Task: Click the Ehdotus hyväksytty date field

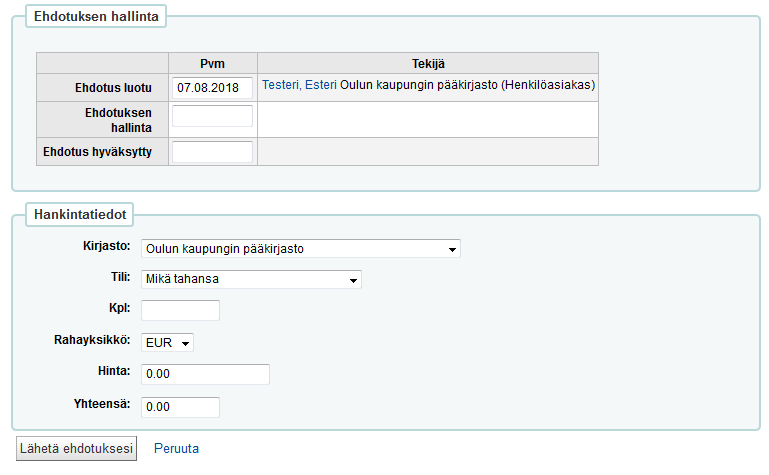Action: 212,151
